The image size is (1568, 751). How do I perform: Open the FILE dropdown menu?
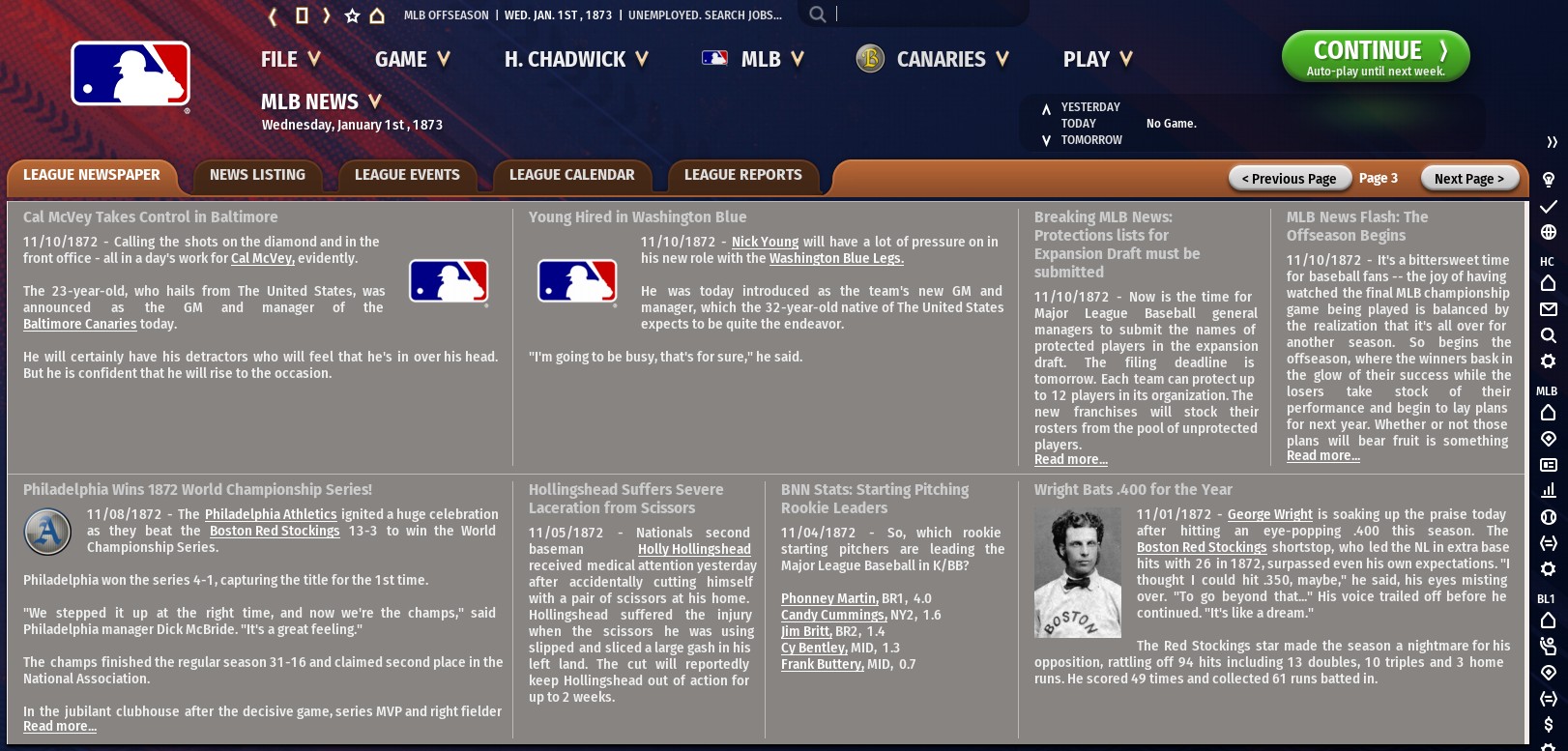point(290,60)
